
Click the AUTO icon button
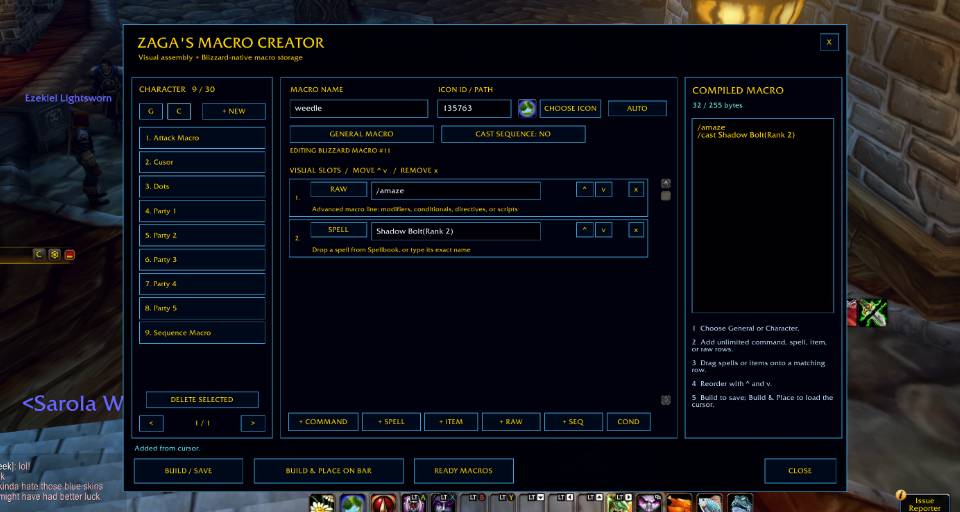637,108
